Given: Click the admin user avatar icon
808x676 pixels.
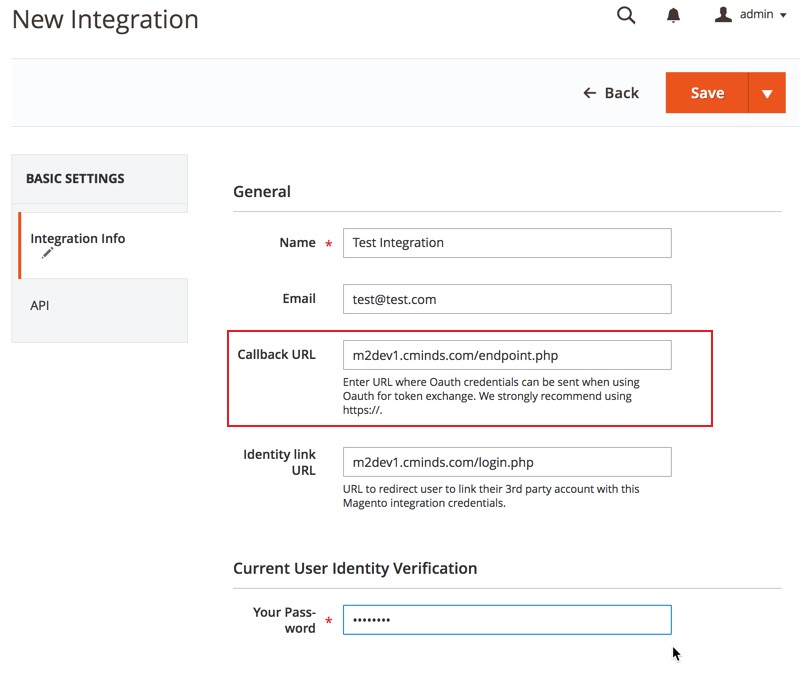Looking at the screenshot, I should [x=724, y=15].
